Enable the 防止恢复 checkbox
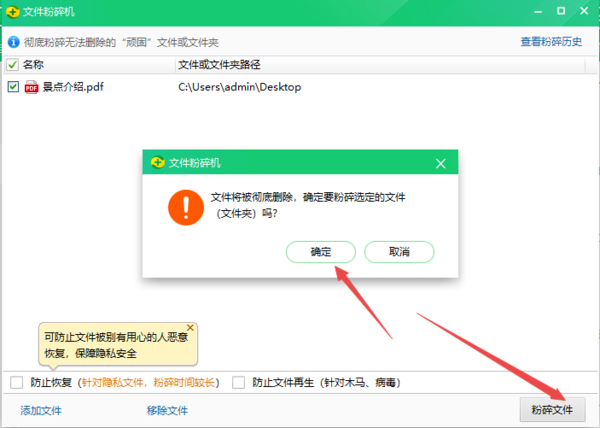Screen dimensions: 600x428 16,382
